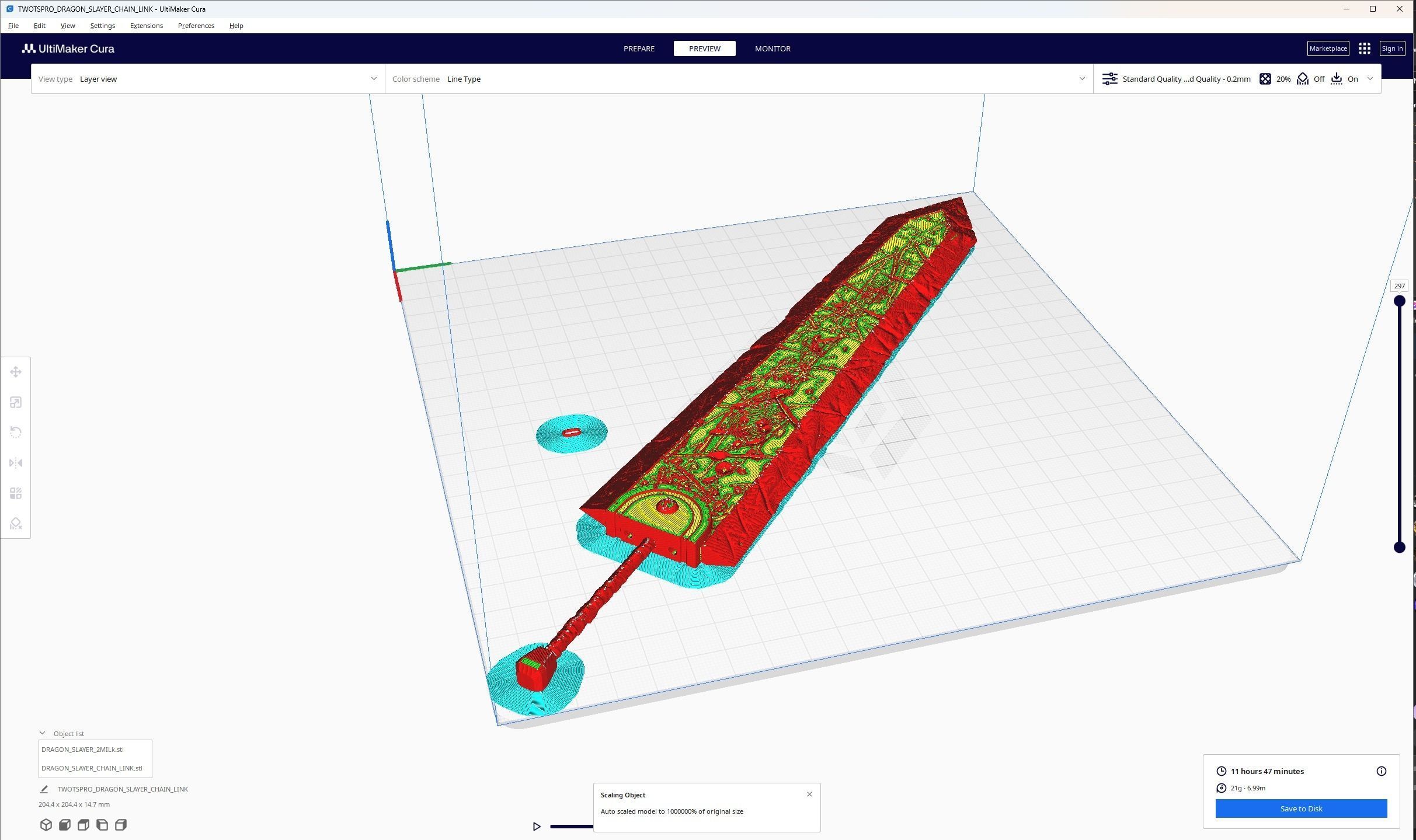The height and width of the screenshot is (840, 1416).
Task: Open the Extensions menu
Action: (x=147, y=26)
